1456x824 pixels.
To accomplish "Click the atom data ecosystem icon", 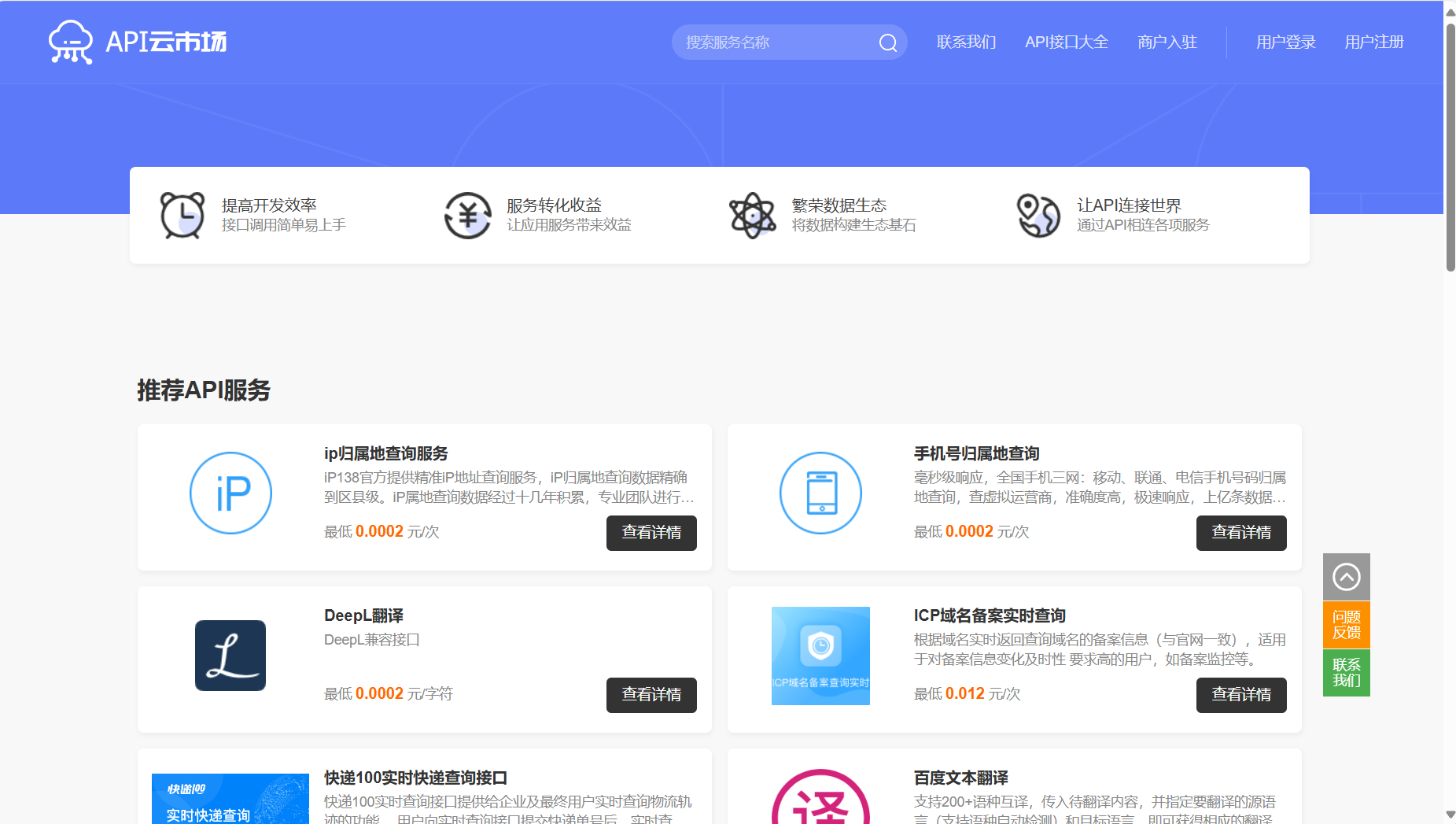I will click(x=753, y=215).
